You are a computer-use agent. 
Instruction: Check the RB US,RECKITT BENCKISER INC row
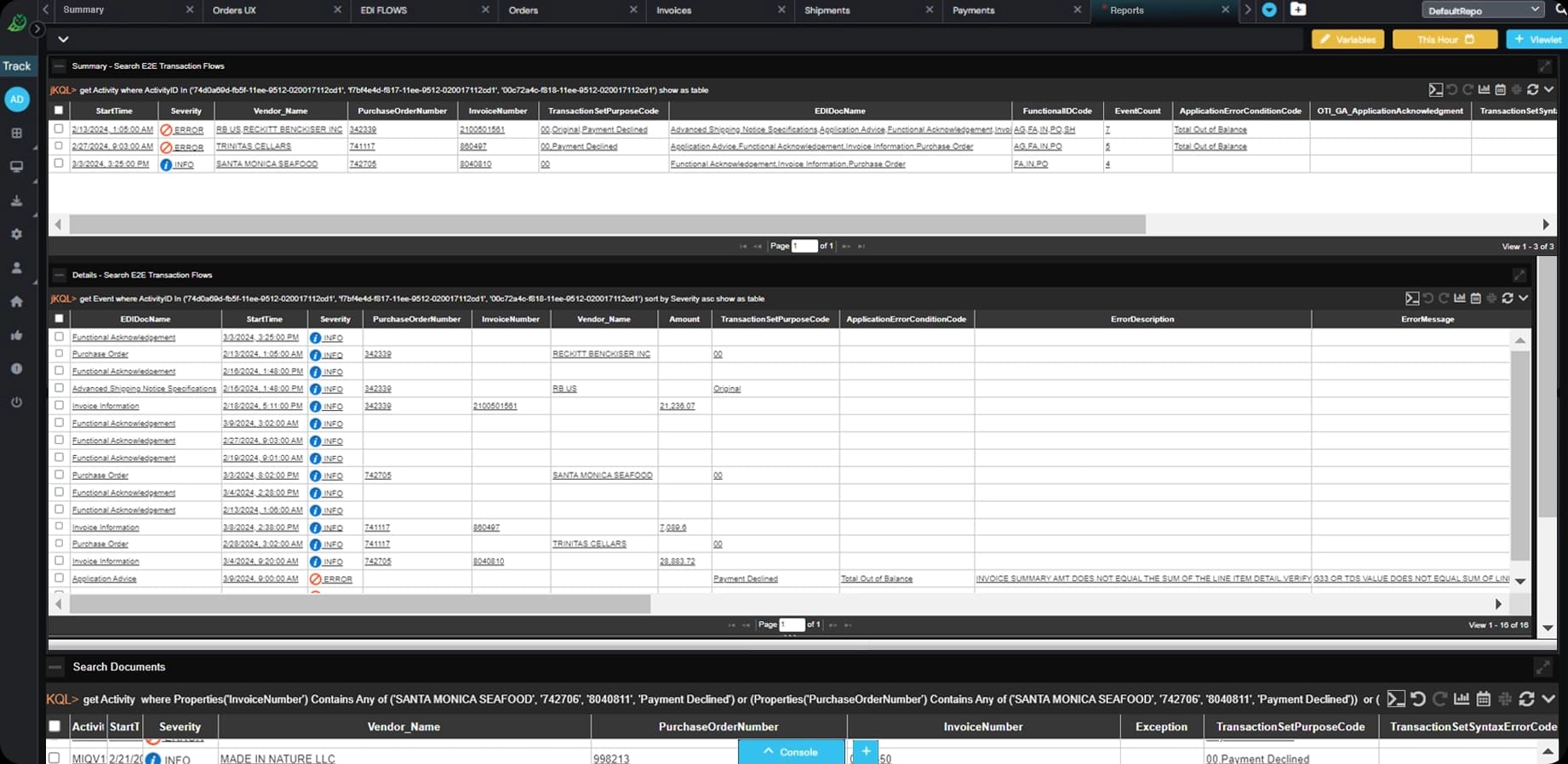[59, 128]
